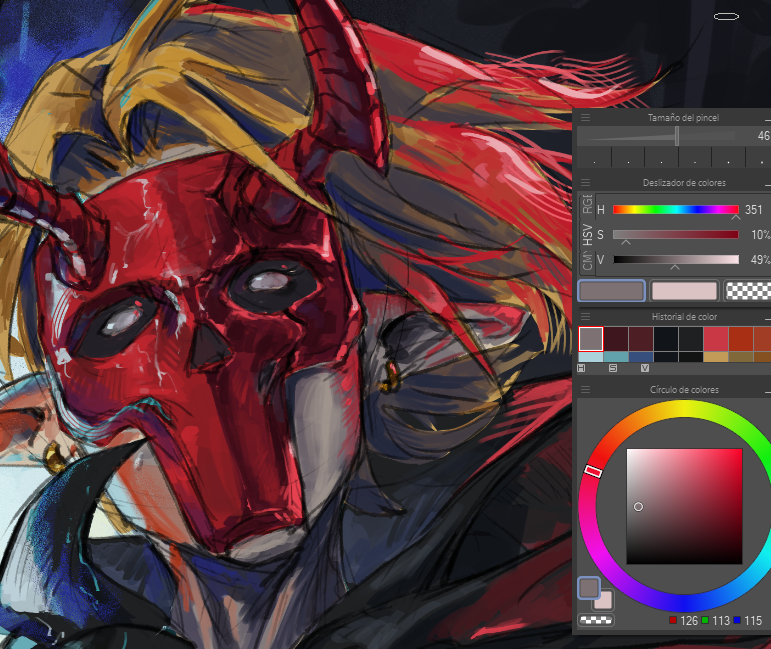Switch to the HSV tab in color slider
Viewport: 771px width, 649px height.
click(x=587, y=235)
